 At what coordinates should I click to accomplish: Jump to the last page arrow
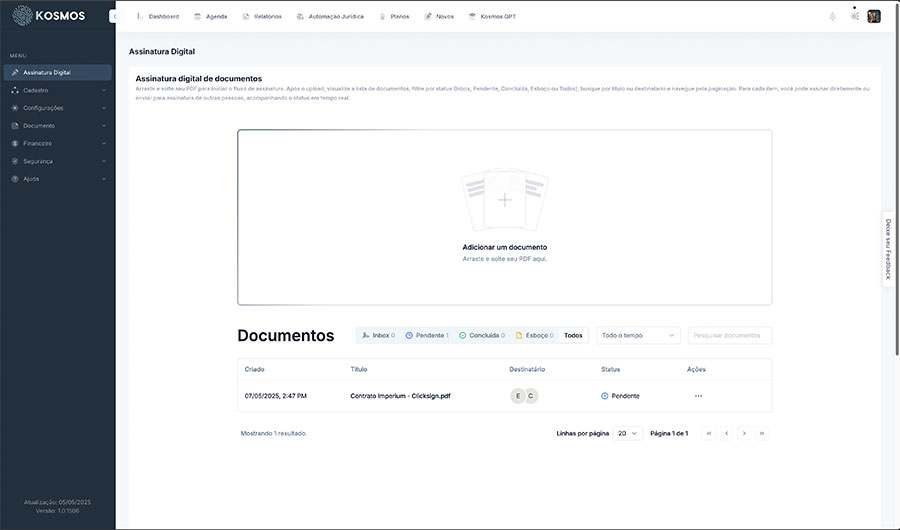[x=762, y=433]
